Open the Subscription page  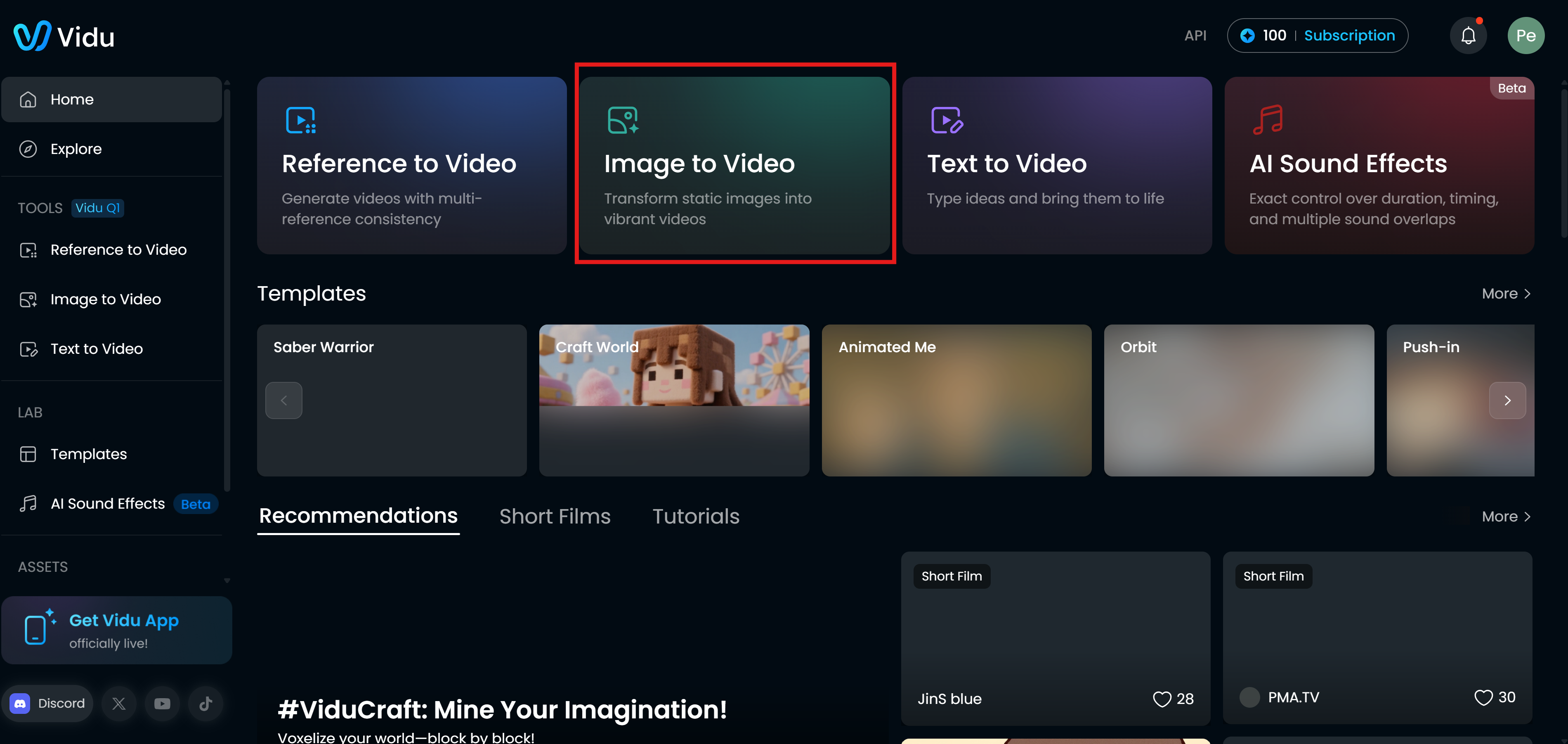pos(1349,36)
